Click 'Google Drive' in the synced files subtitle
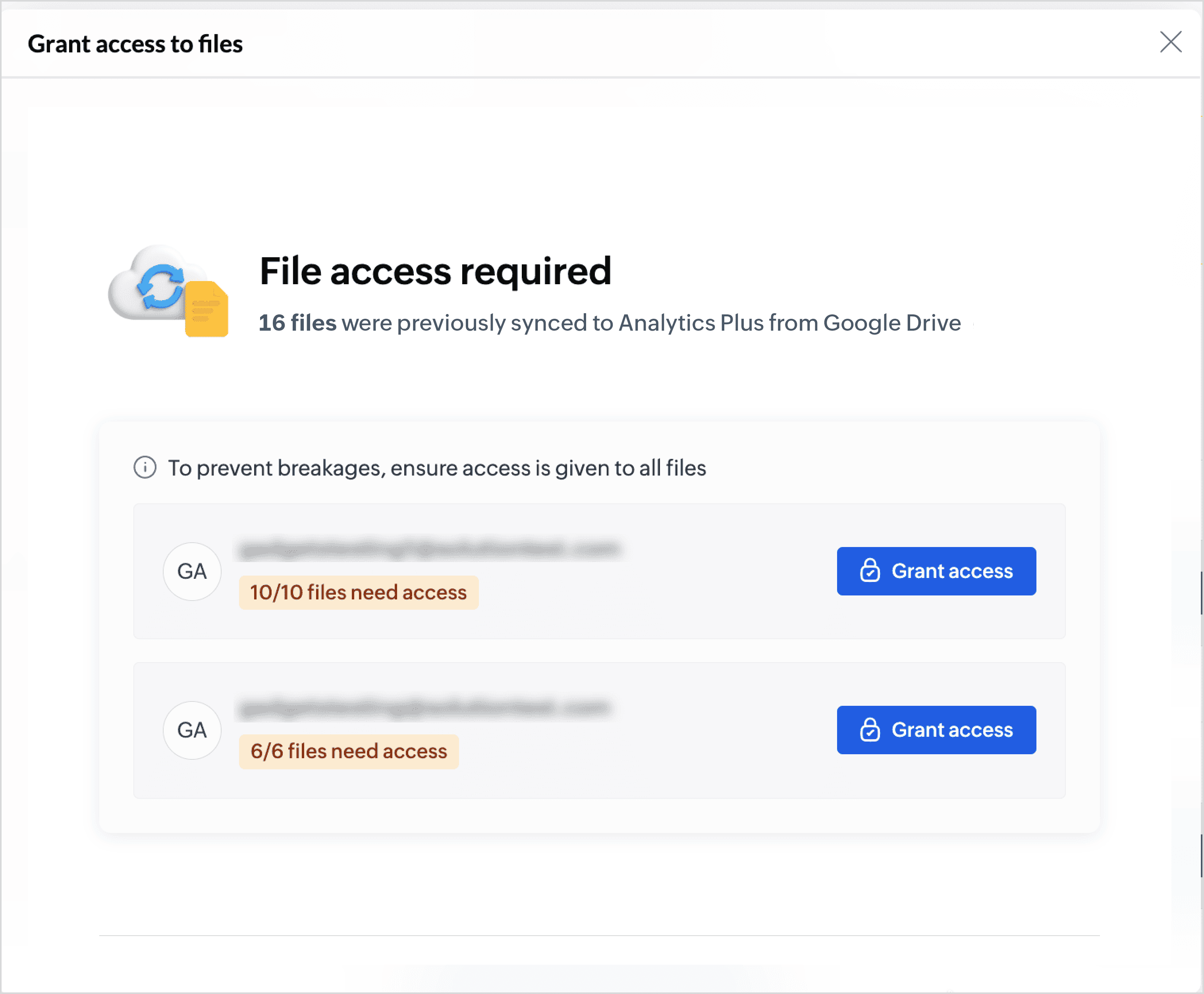Screen dimensions: 1204x994 pyautogui.click(x=892, y=323)
